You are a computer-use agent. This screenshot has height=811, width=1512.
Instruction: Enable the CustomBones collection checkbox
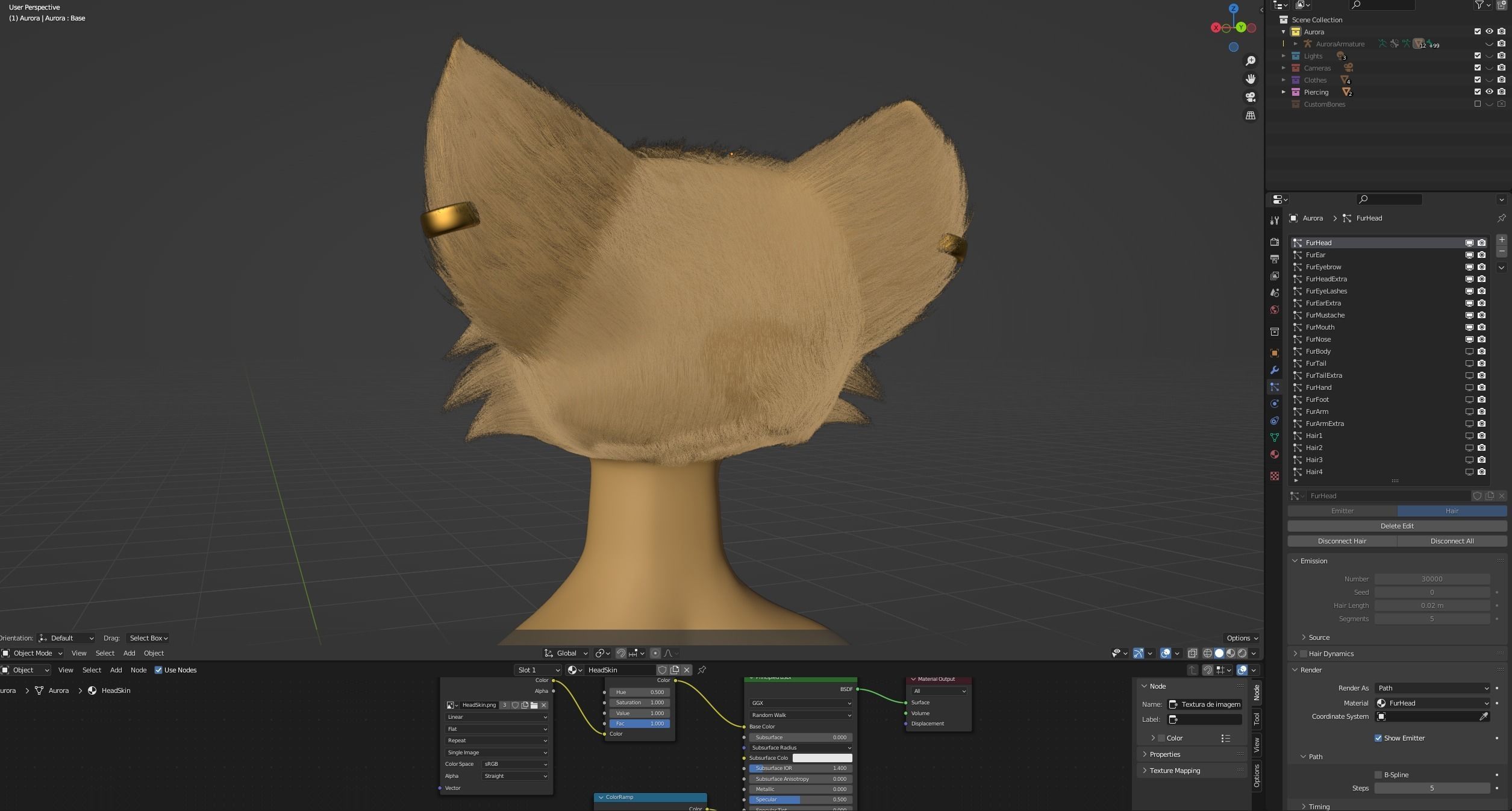[1477, 104]
